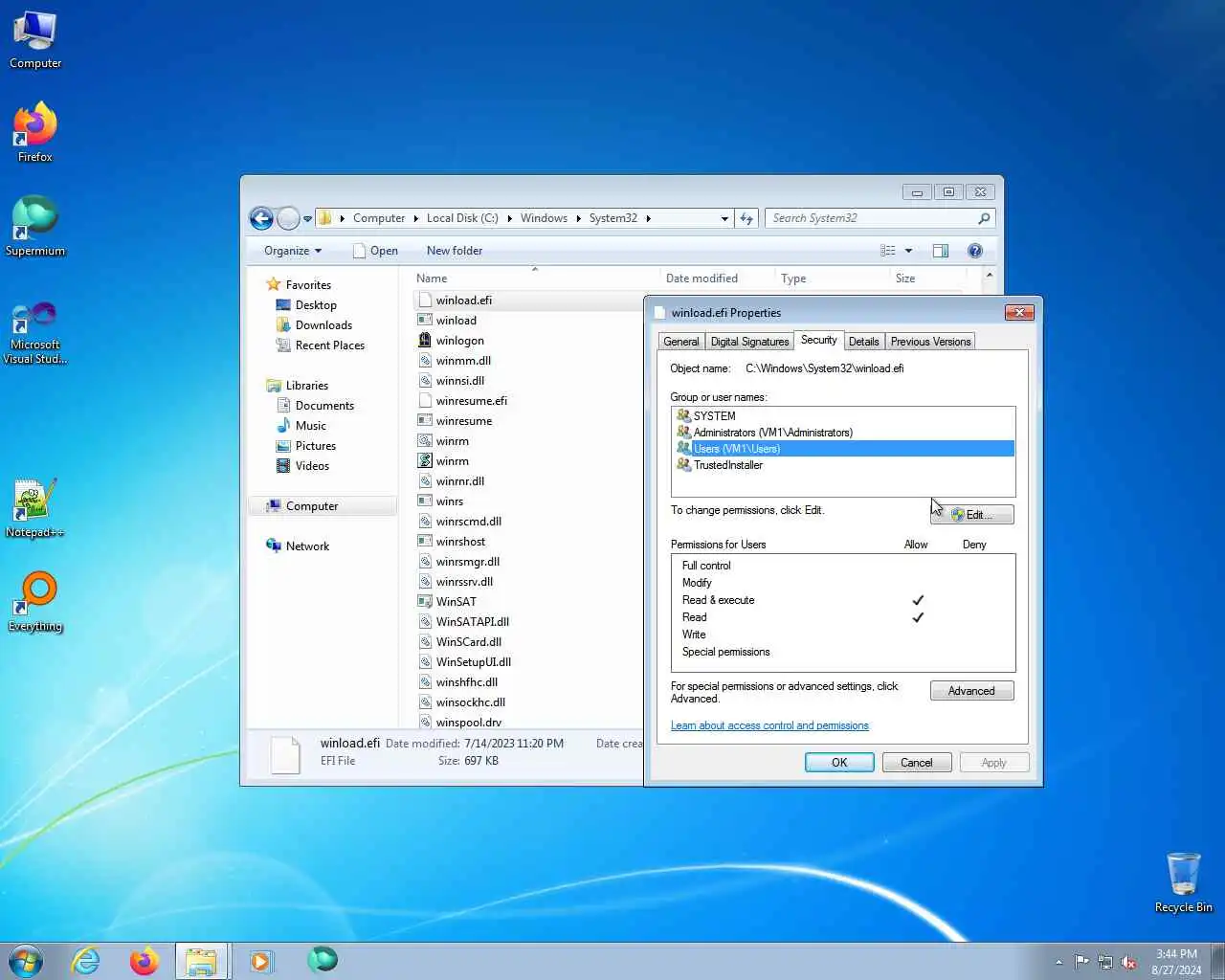This screenshot has width=1225, height=980.
Task: Expand the Computer breadcrumb arrow
Action: (x=415, y=218)
